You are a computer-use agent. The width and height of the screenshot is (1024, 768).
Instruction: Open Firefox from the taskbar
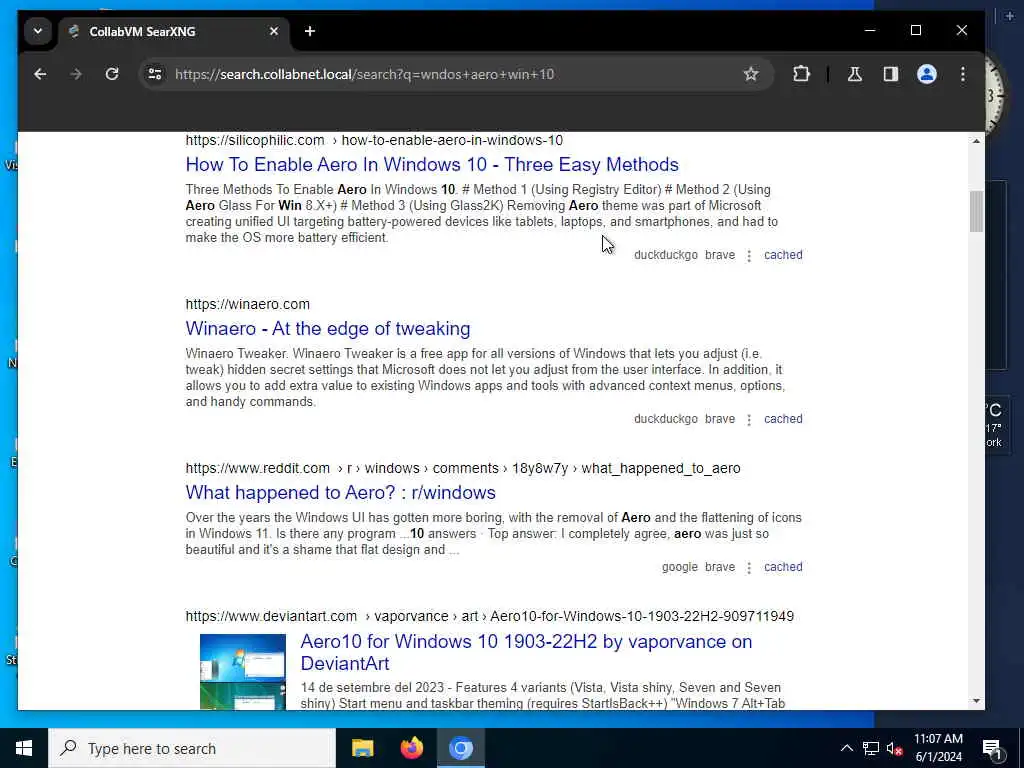[x=411, y=748]
